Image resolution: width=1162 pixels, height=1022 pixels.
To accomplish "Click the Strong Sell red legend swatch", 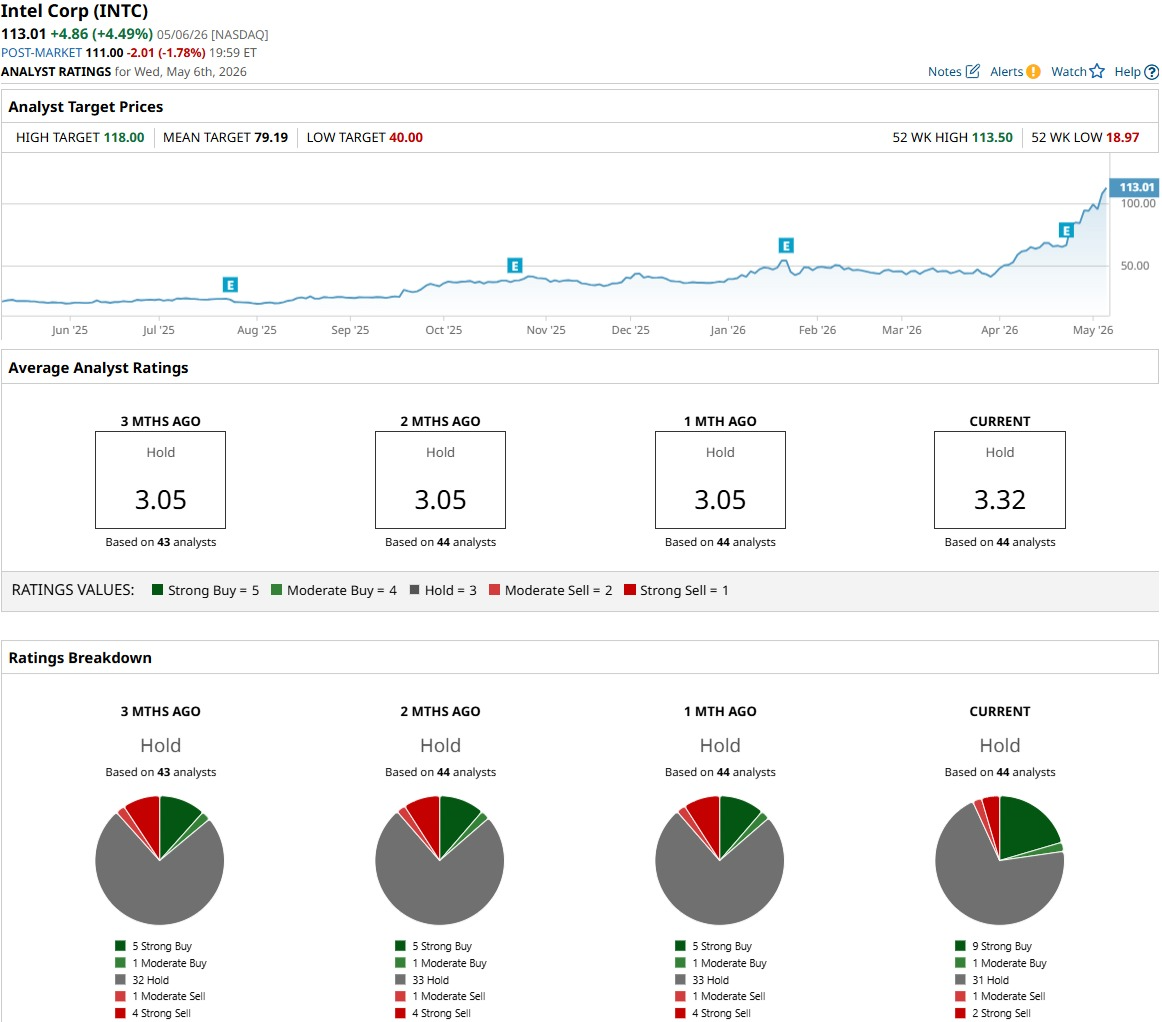I will pos(630,590).
